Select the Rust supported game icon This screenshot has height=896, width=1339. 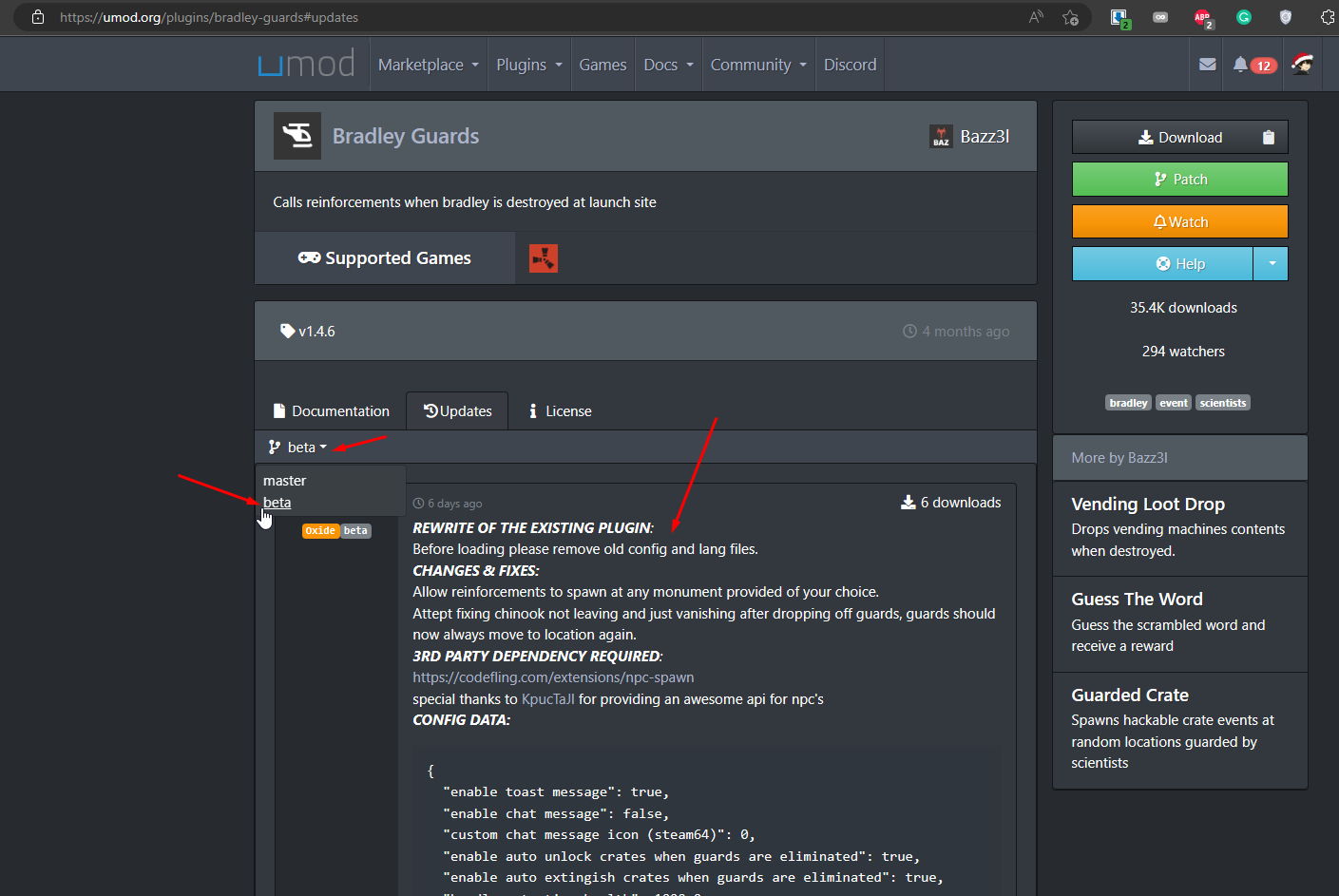[x=544, y=258]
